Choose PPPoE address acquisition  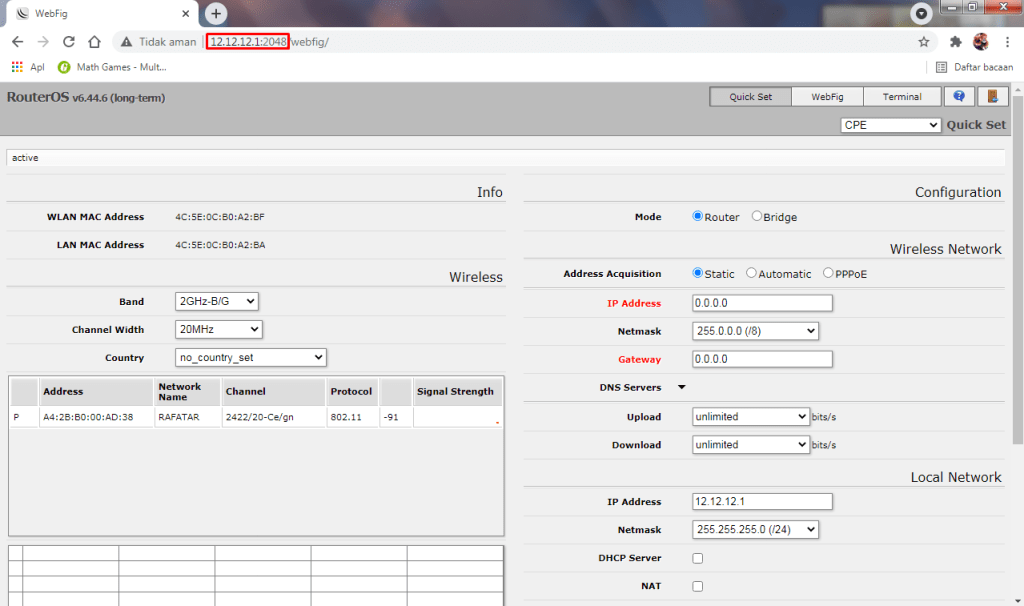pos(828,274)
